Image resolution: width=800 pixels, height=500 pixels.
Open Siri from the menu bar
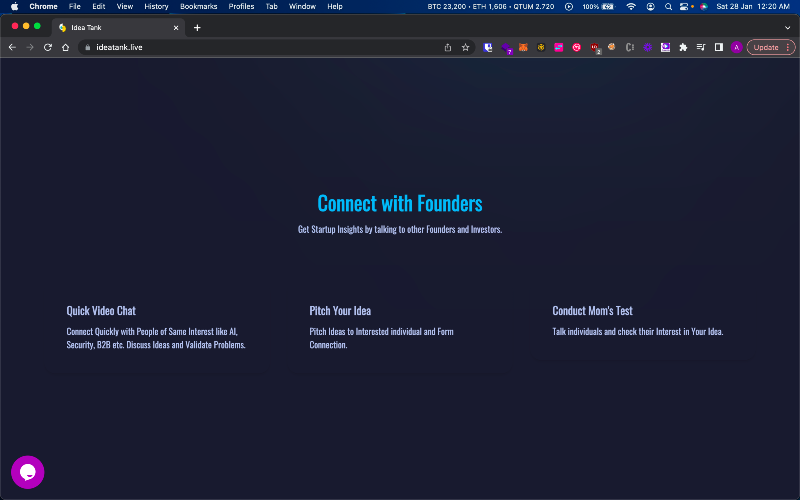click(704, 7)
